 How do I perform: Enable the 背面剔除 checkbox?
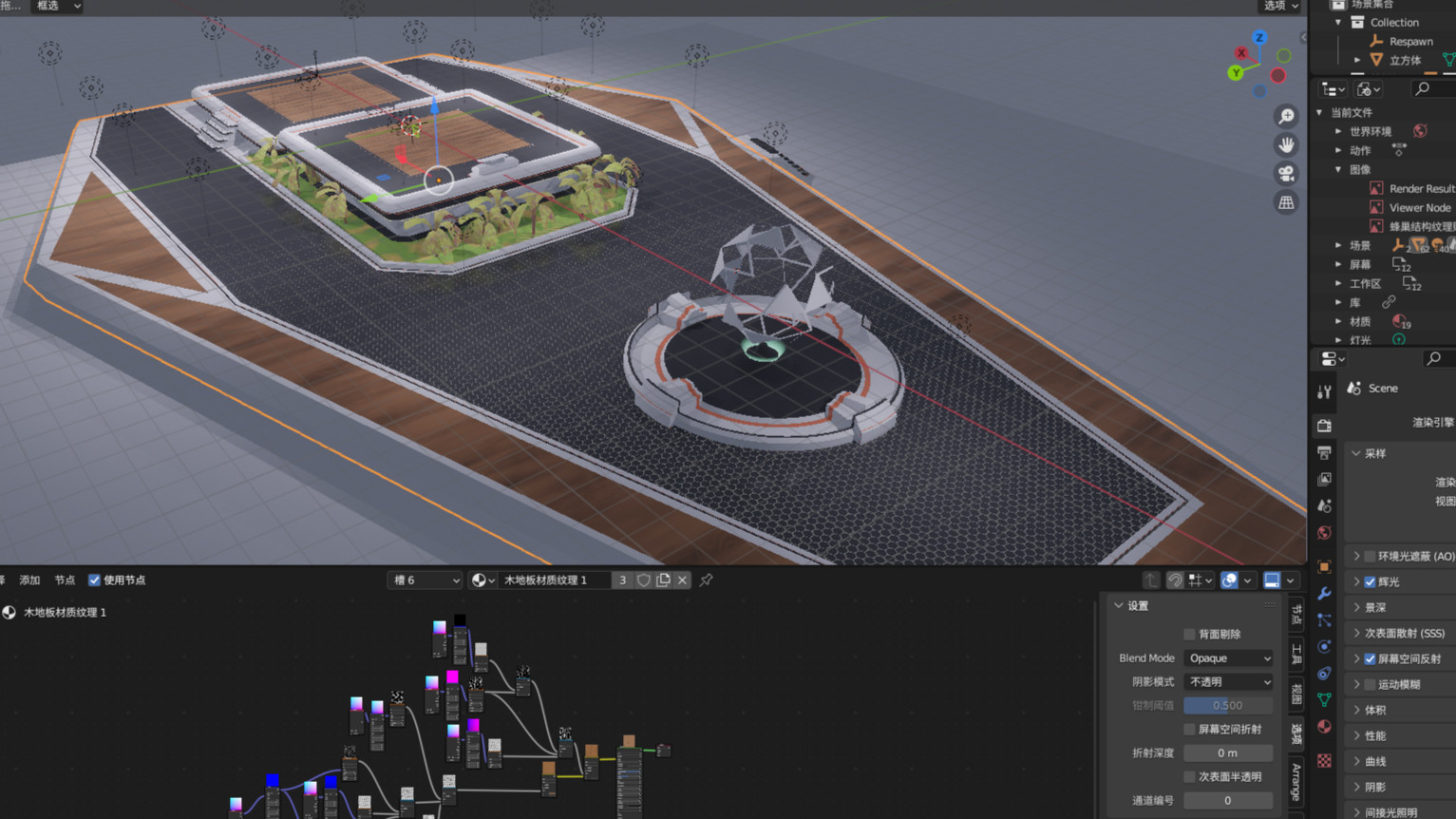pyautogui.click(x=1189, y=635)
